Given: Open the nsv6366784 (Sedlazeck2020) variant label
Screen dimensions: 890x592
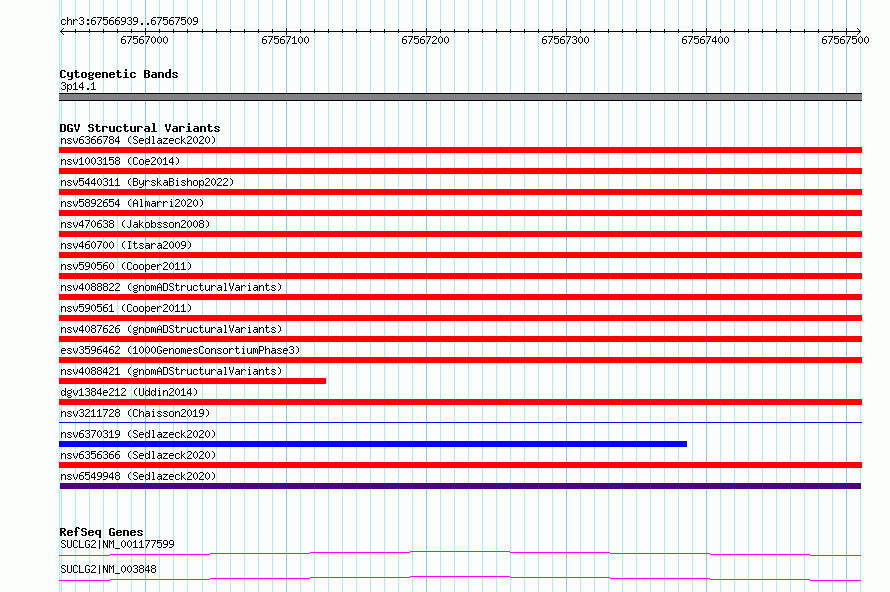Looking at the screenshot, I should 138,140.
